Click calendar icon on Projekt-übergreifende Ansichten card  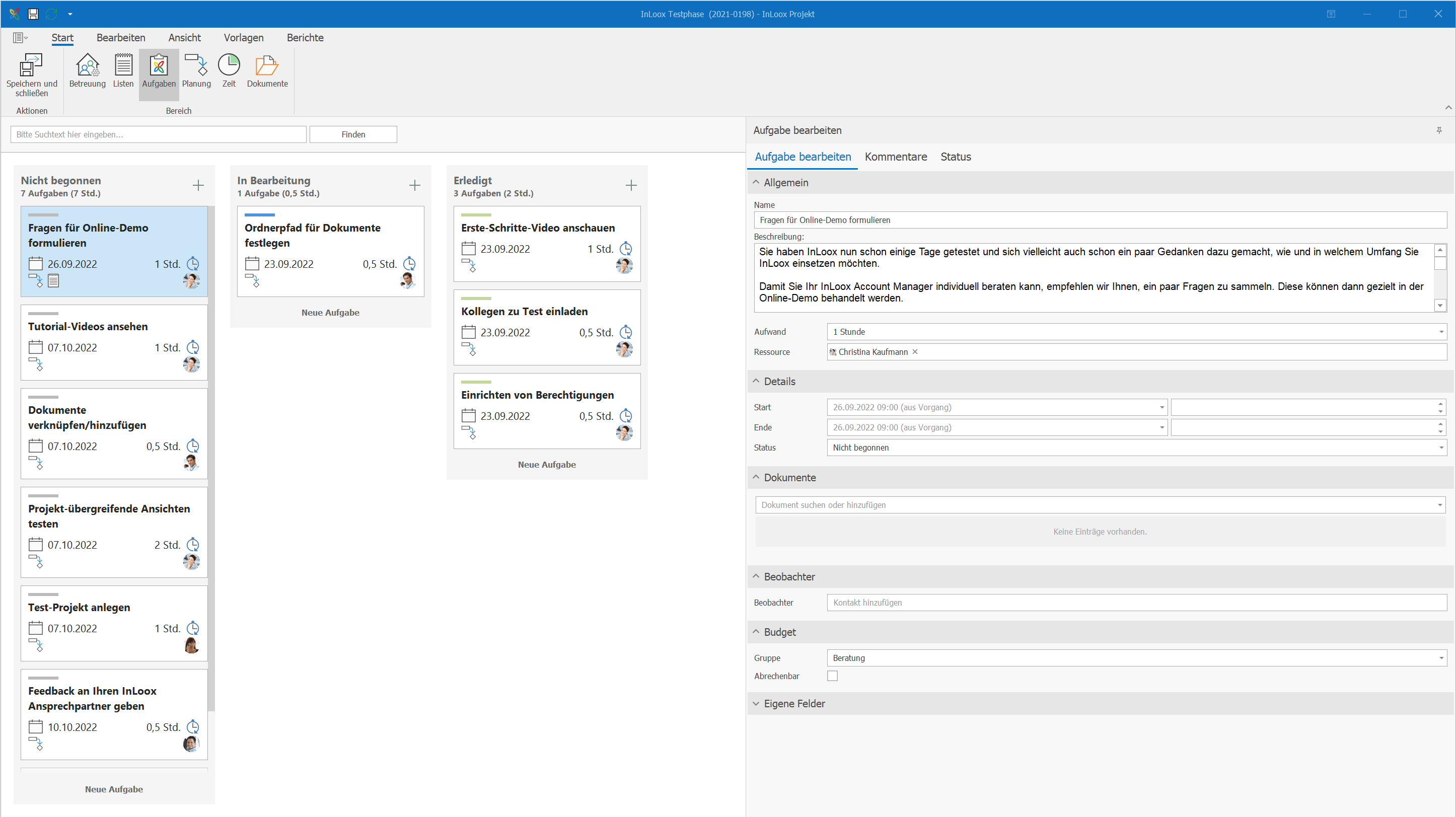[x=36, y=545]
